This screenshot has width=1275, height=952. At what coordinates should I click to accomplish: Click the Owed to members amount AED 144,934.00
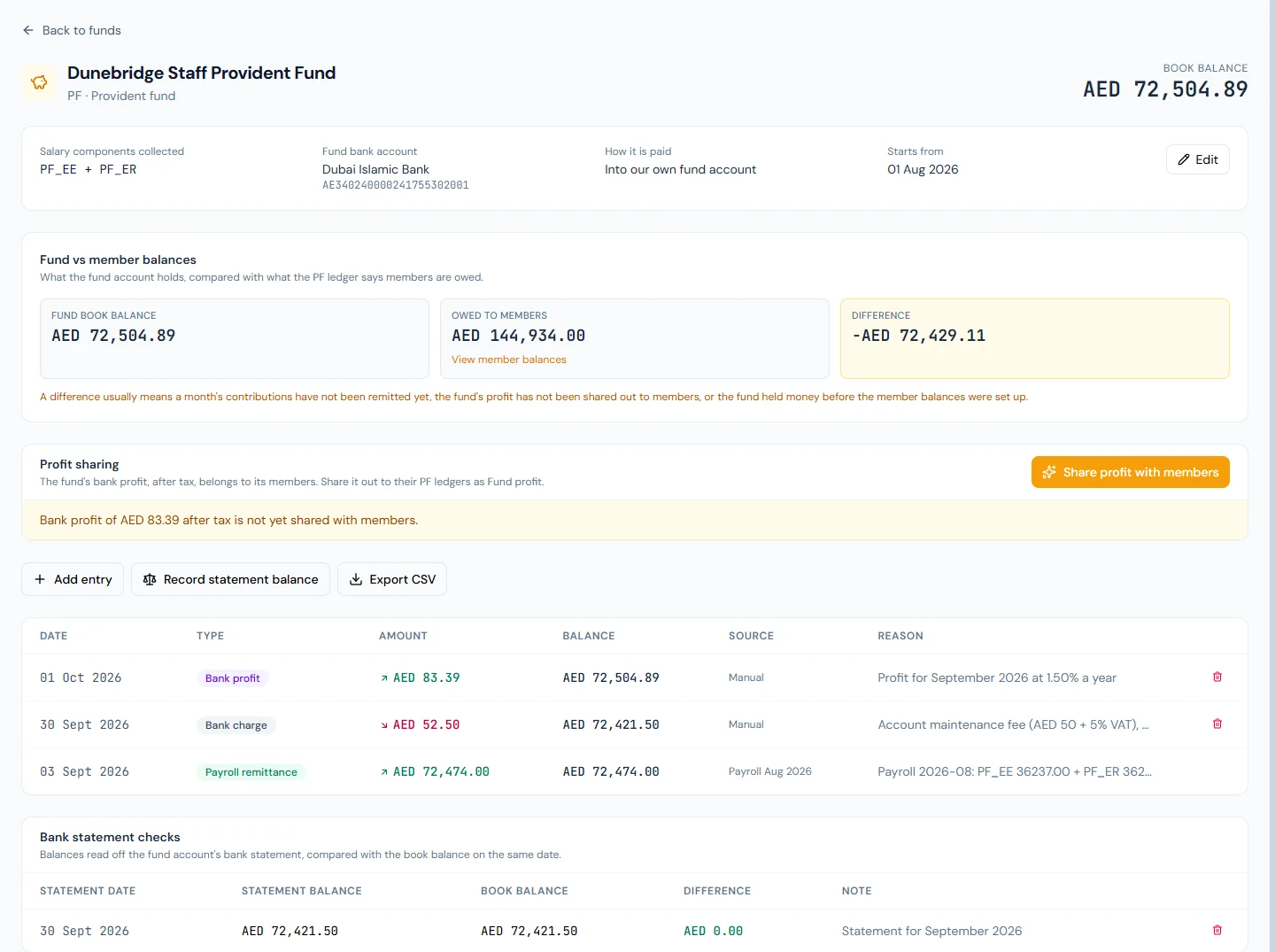click(x=518, y=336)
